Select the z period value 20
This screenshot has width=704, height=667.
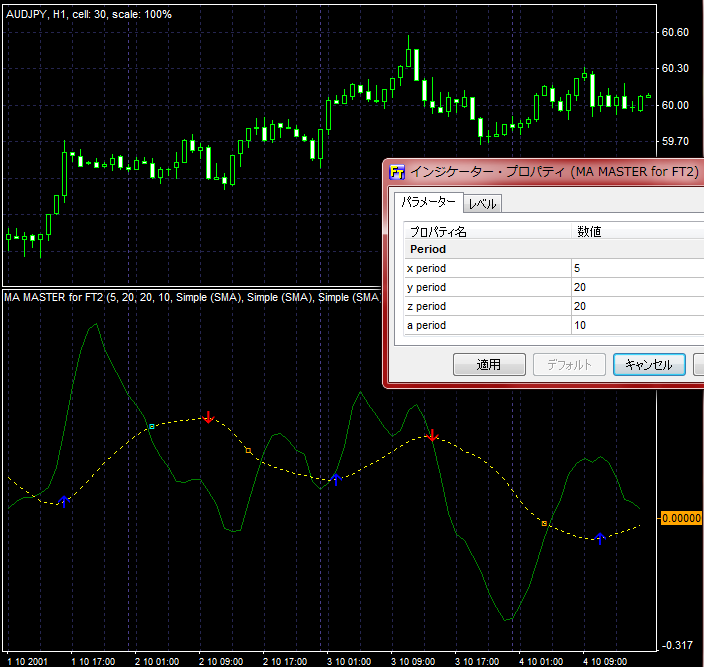pyautogui.click(x=580, y=306)
